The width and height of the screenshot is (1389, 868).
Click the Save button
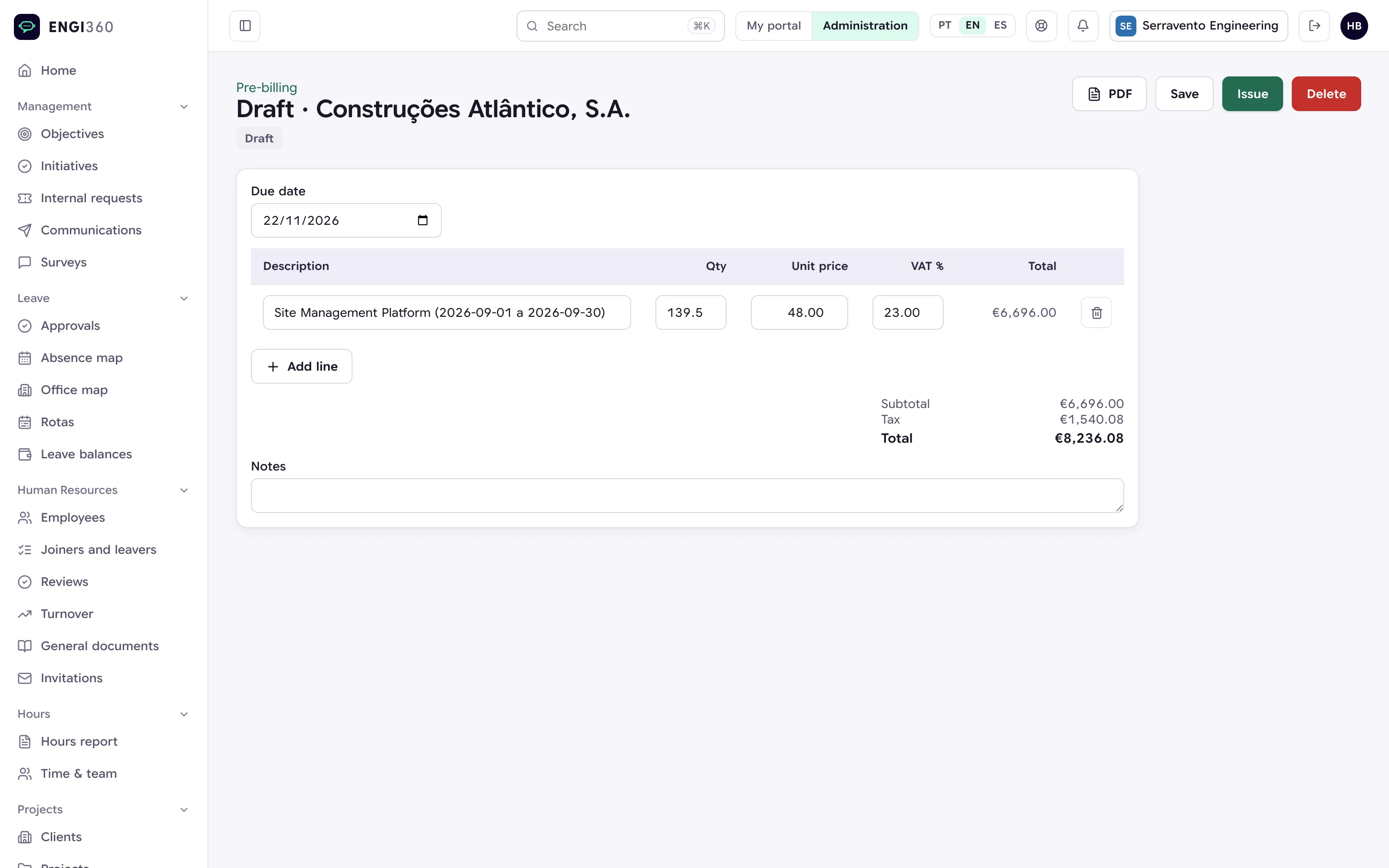(x=1184, y=94)
